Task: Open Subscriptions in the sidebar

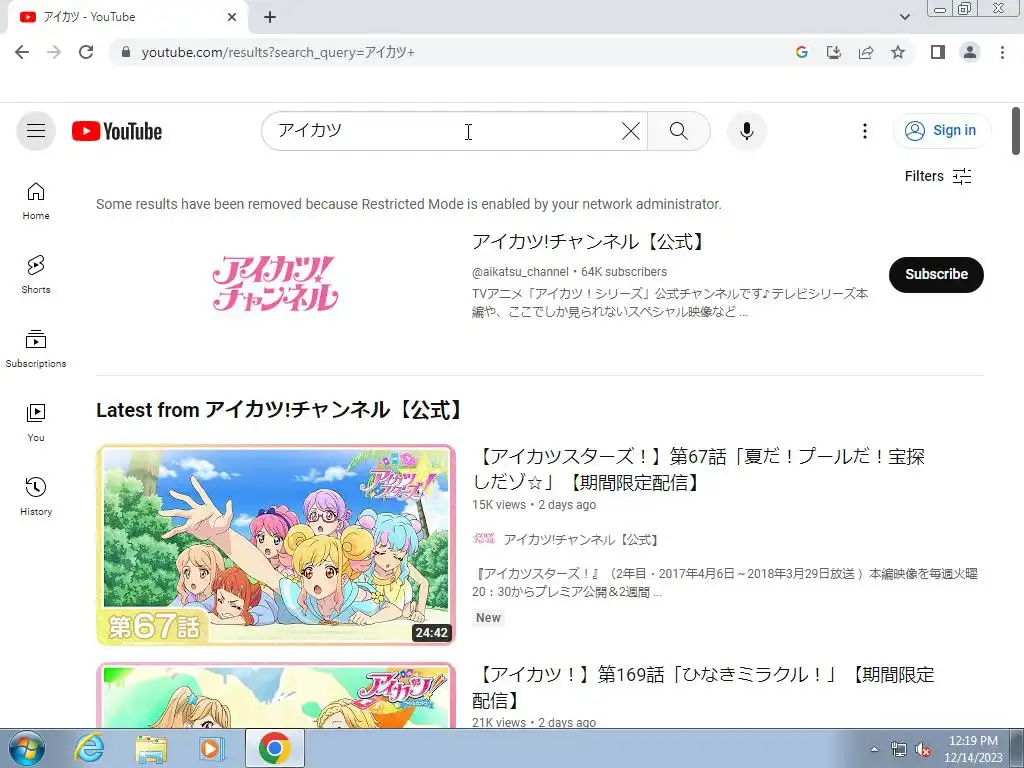Action: 36,349
